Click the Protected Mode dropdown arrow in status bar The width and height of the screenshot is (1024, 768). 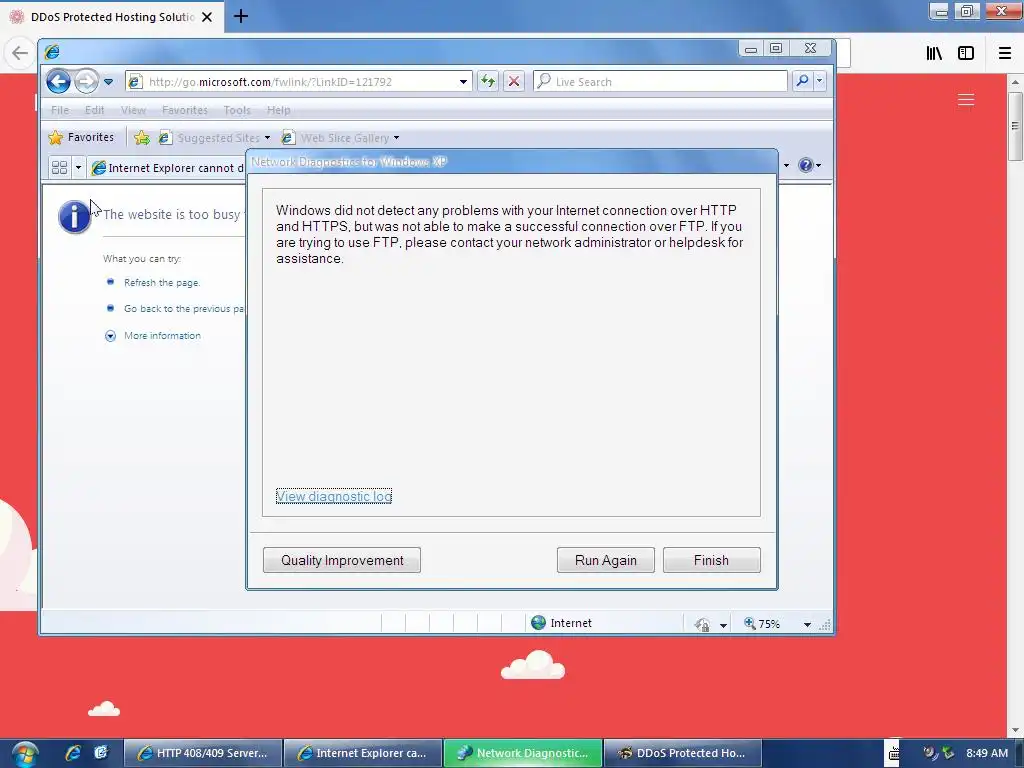(723, 625)
